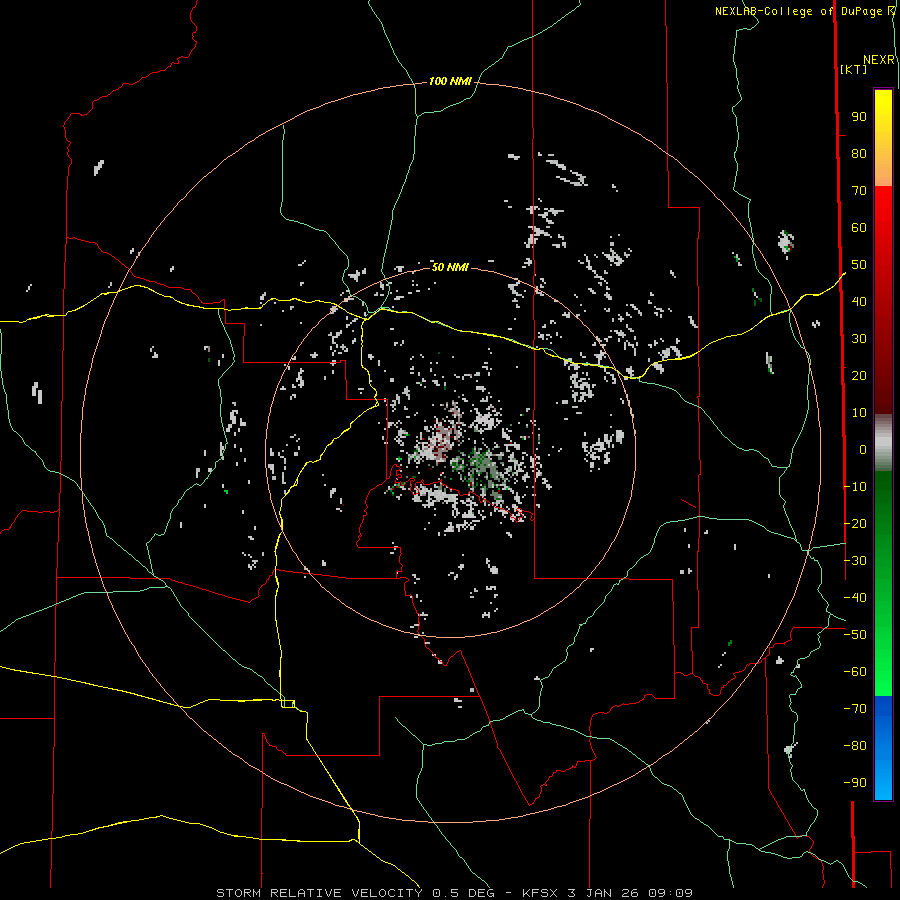Select the "-80" legend value
Image resolution: width=900 pixels, height=900 pixels.
855,746
